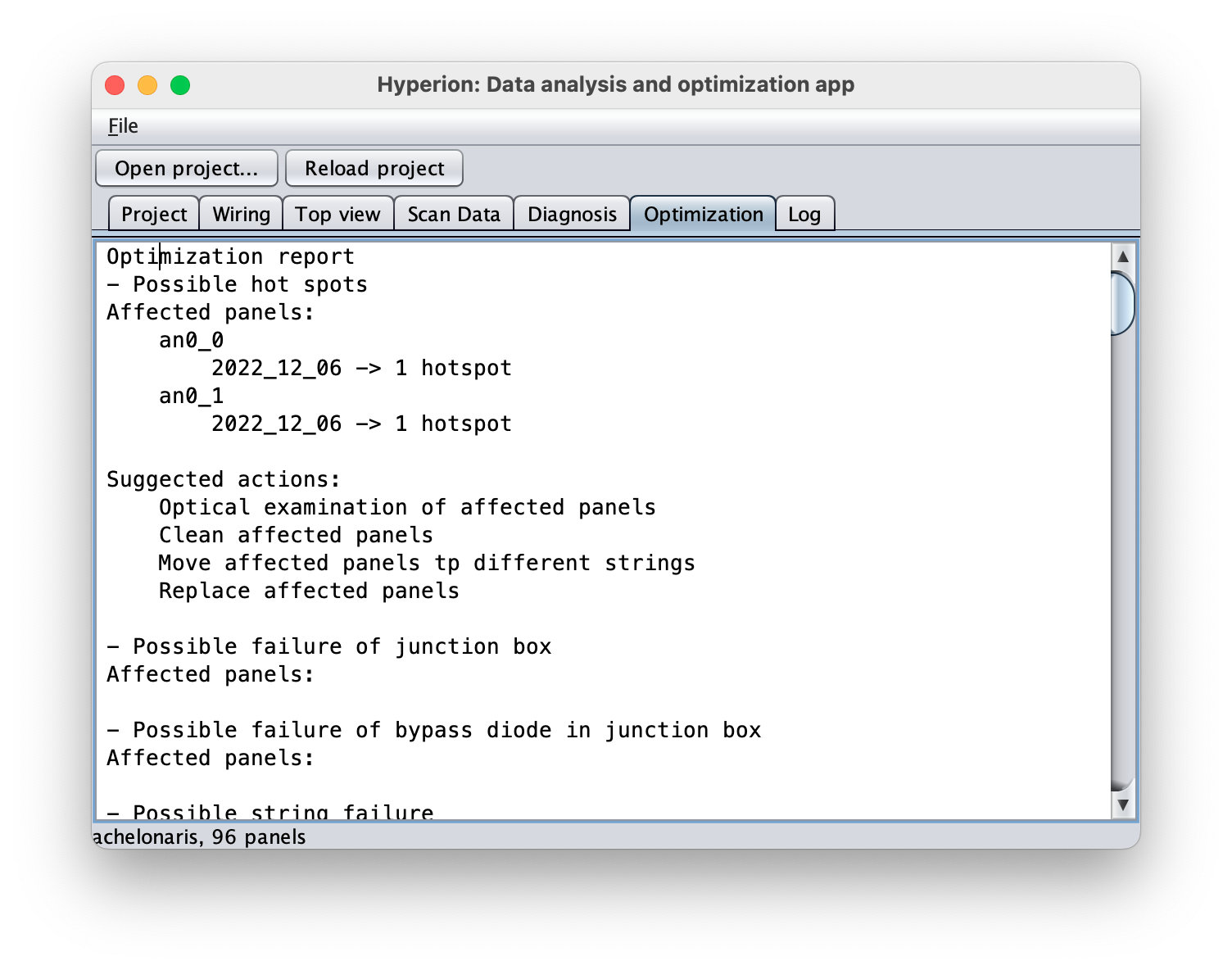Click the empty scrollbar track below thumb
The width and height of the screenshot is (1232, 970).
coord(1123,557)
